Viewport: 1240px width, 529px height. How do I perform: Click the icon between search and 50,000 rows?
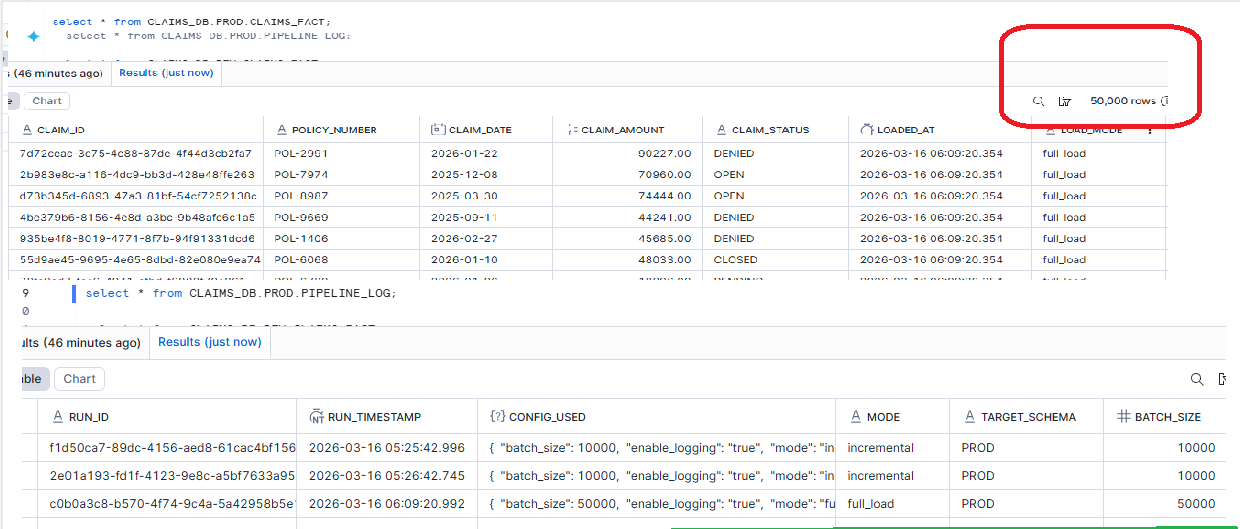(x=1065, y=101)
